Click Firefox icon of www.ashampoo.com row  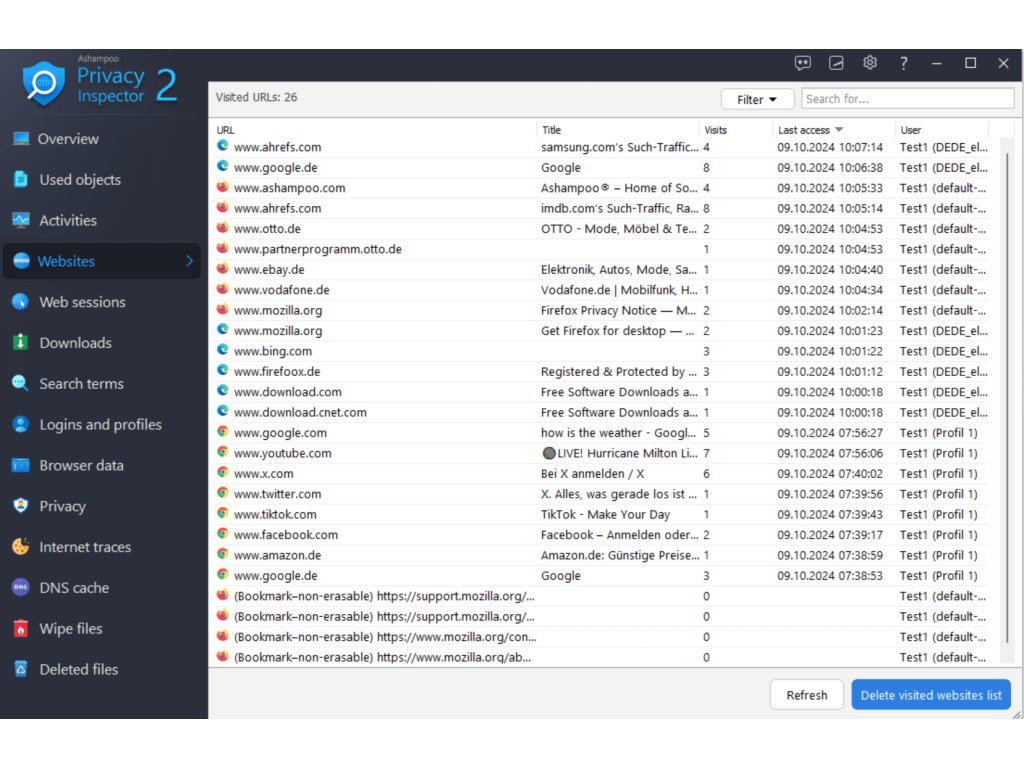pyautogui.click(x=223, y=187)
